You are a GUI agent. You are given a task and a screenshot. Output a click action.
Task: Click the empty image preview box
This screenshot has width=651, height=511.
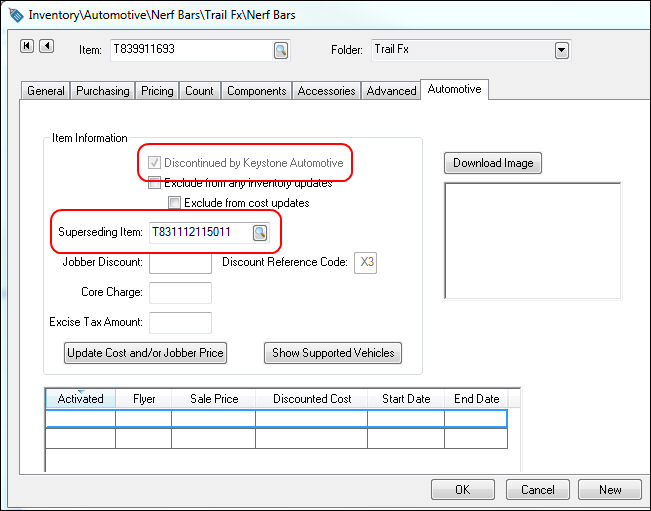pyautogui.click(x=532, y=241)
